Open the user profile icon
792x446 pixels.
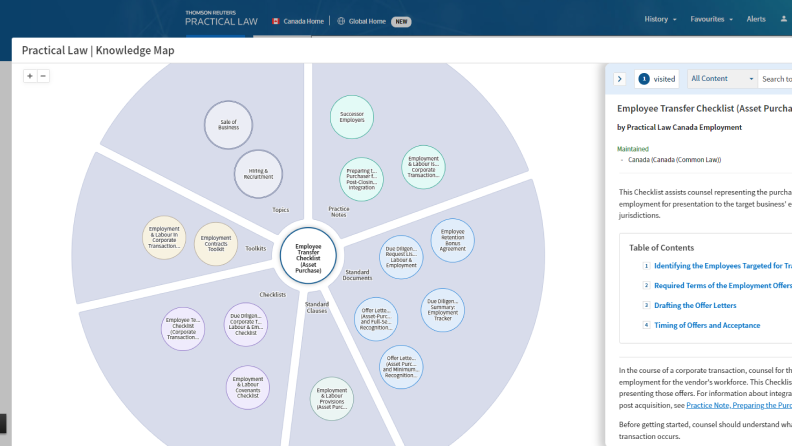(783, 19)
